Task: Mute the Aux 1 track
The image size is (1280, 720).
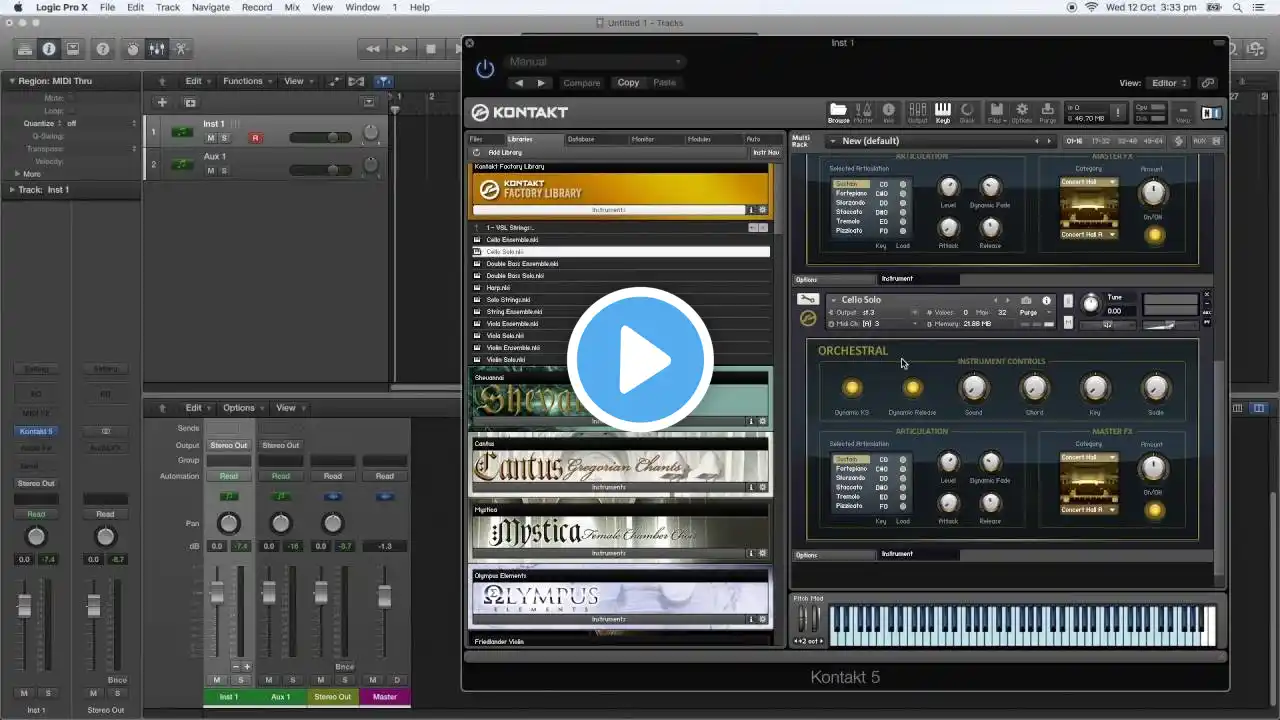Action: [x=211, y=171]
